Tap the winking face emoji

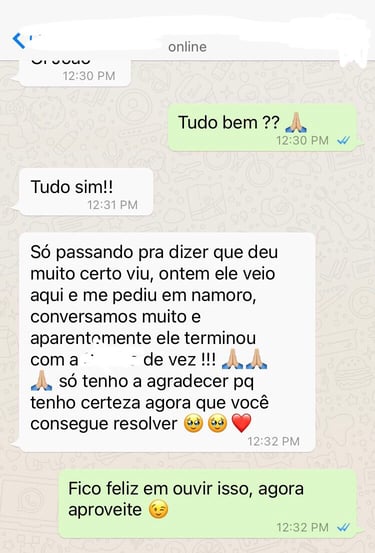(x=158, y=510)
